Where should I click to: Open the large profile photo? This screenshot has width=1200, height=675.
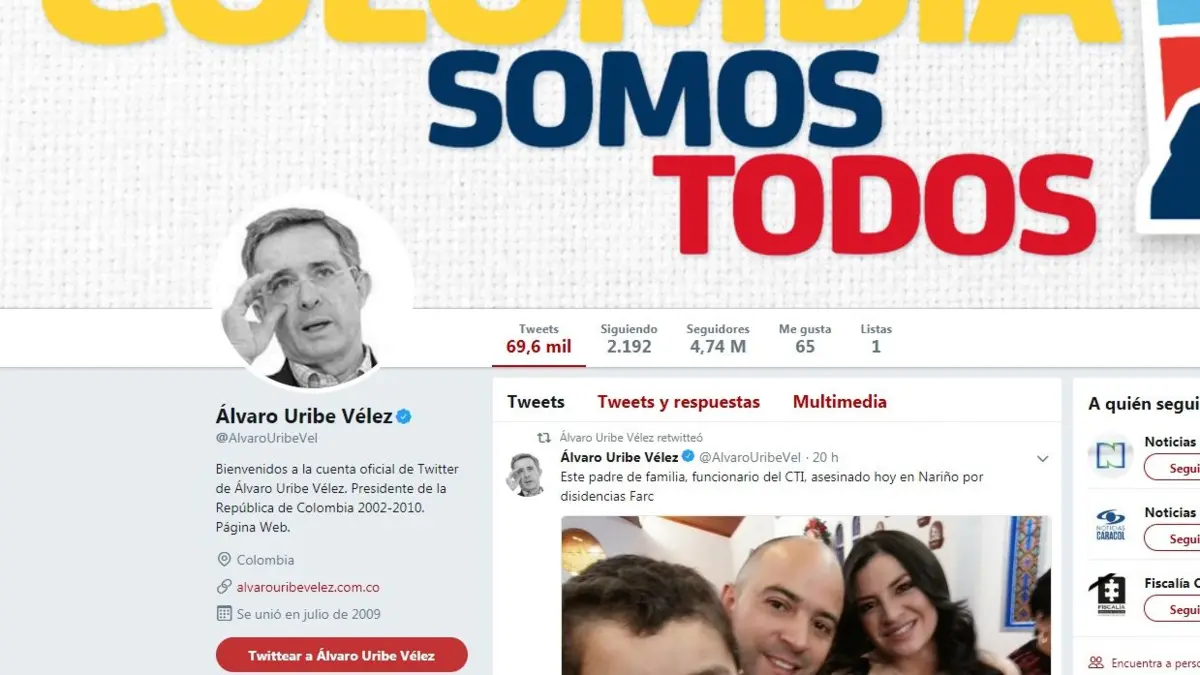pyautogui.click(x=311, y=292)
